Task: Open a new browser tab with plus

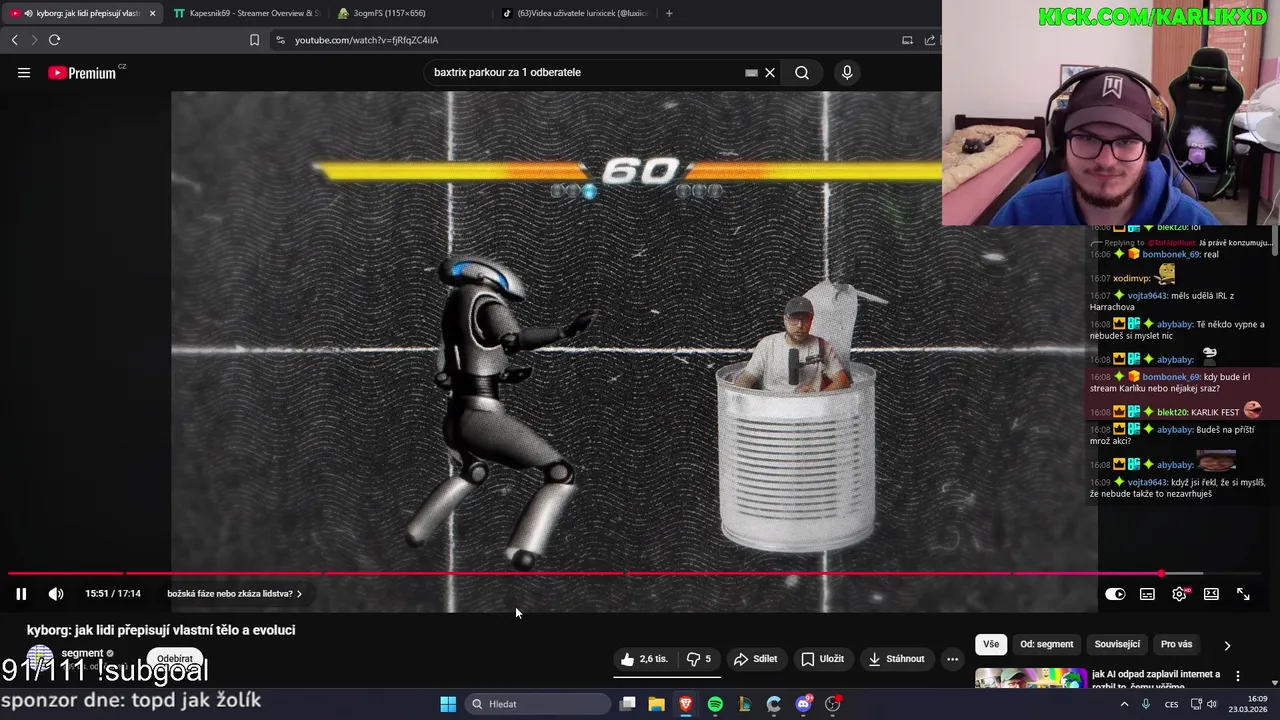Action: pos(669,13)
